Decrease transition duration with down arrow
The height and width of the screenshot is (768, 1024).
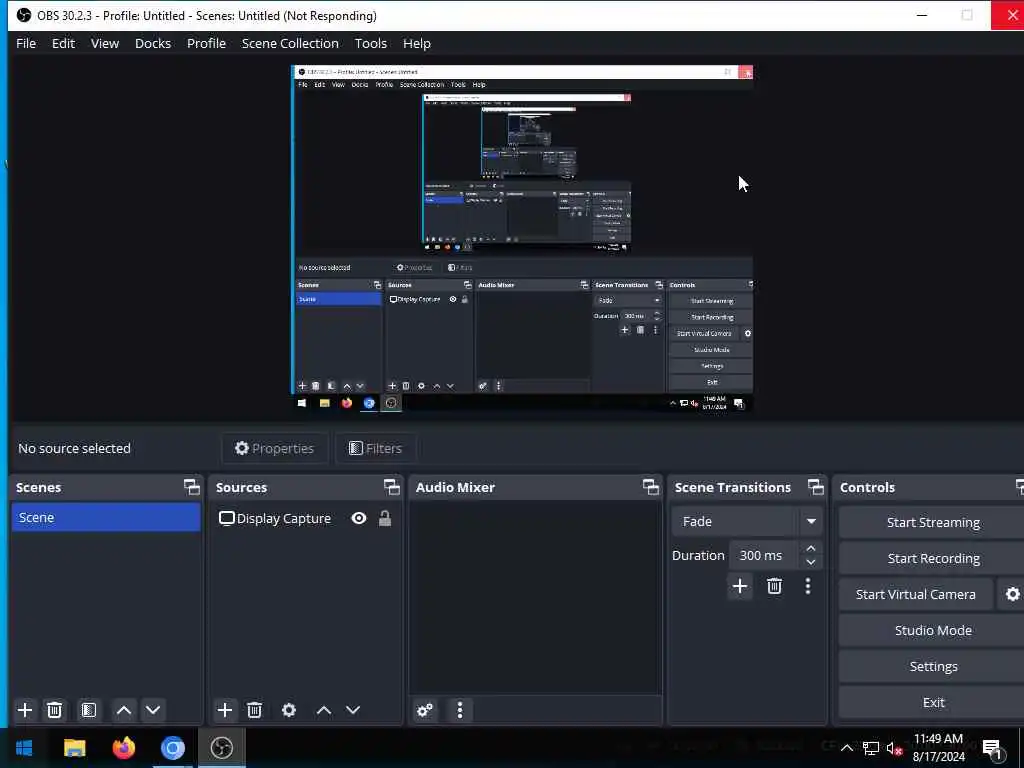tap(810, 562)
